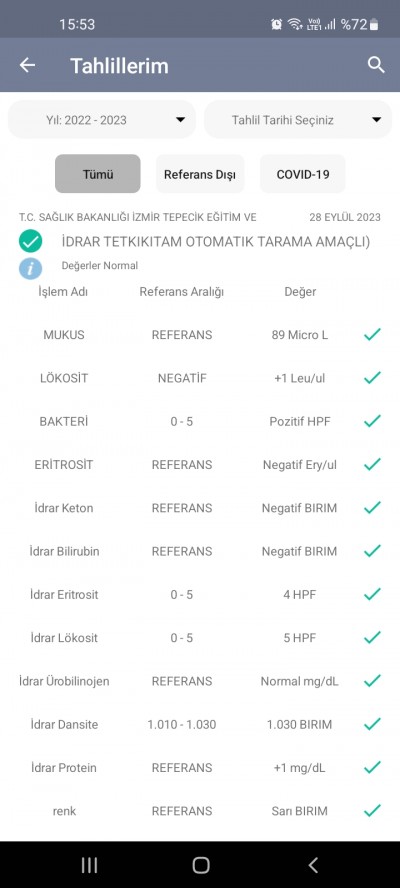The height and width of the screenshot is (888, 400).
Task: Tap the checkmark beside MUKUS result
Action: (x=372, y=335)
